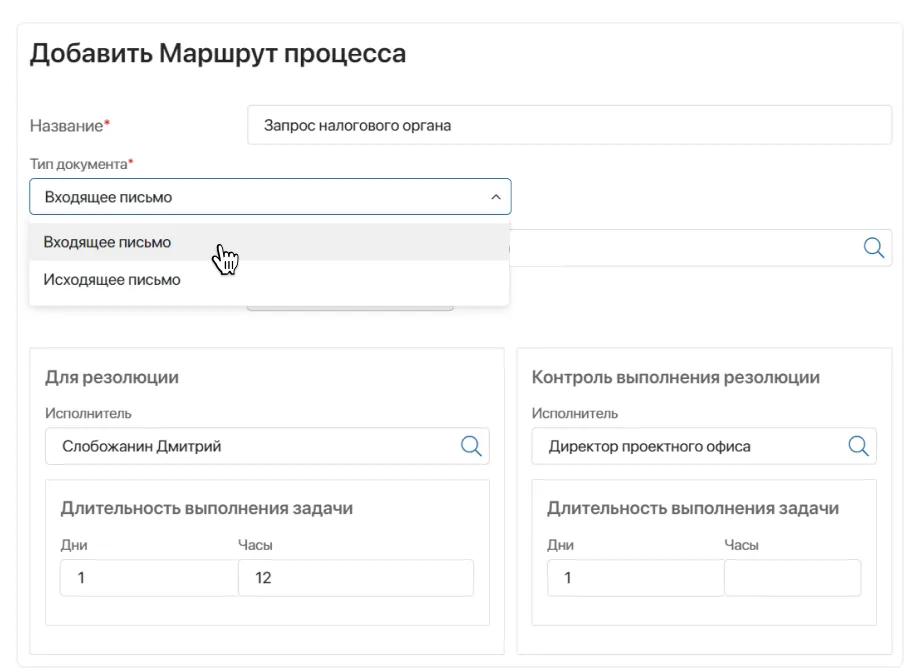904x668 pixels.
Task: Click the Дни field under Для резолюции
Action: (x=147, y=577)
